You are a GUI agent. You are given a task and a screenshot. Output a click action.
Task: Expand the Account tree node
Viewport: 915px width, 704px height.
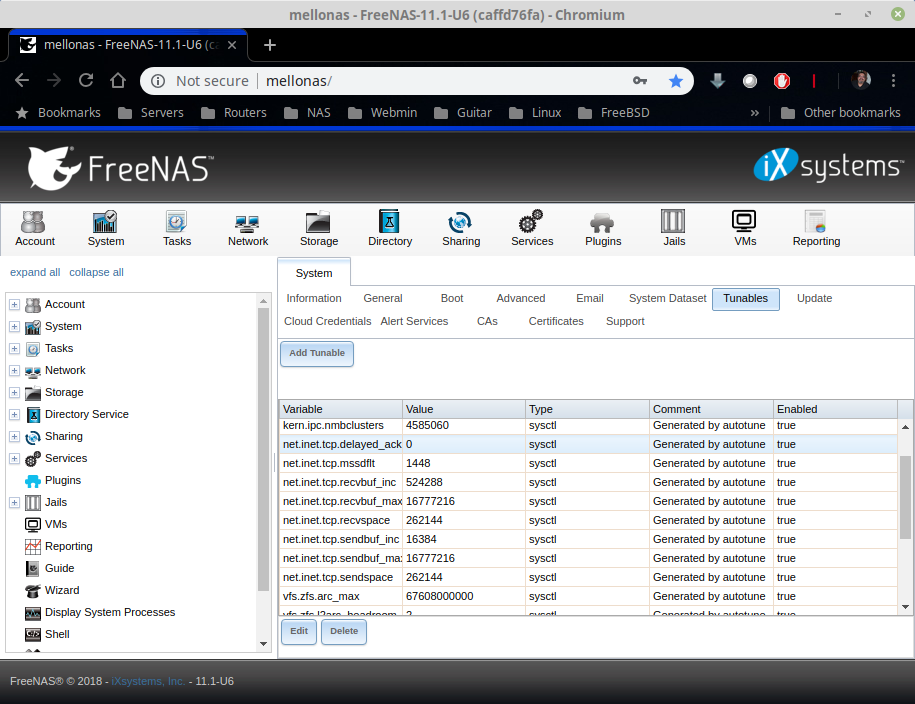[x=15, y=304]
